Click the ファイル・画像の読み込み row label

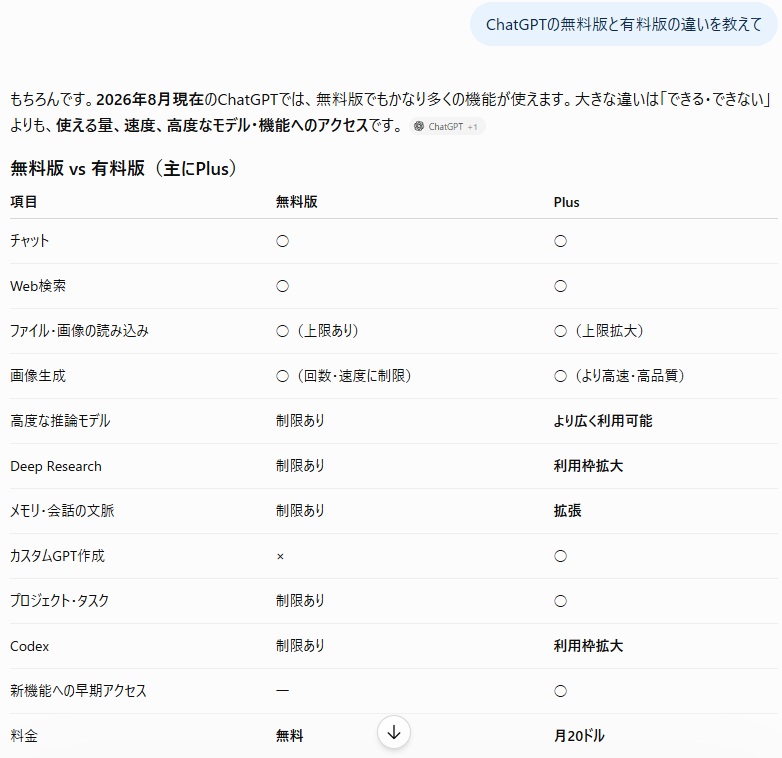tap(79, 331)
